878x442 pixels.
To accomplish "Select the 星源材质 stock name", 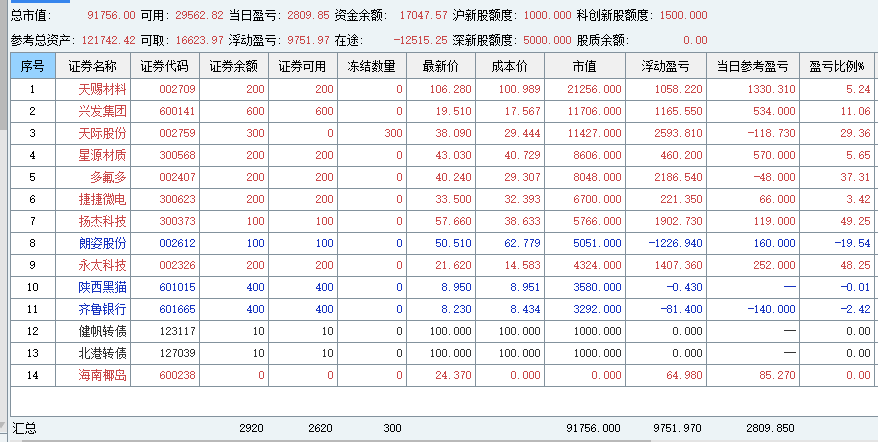I will (x=102, y=155).
